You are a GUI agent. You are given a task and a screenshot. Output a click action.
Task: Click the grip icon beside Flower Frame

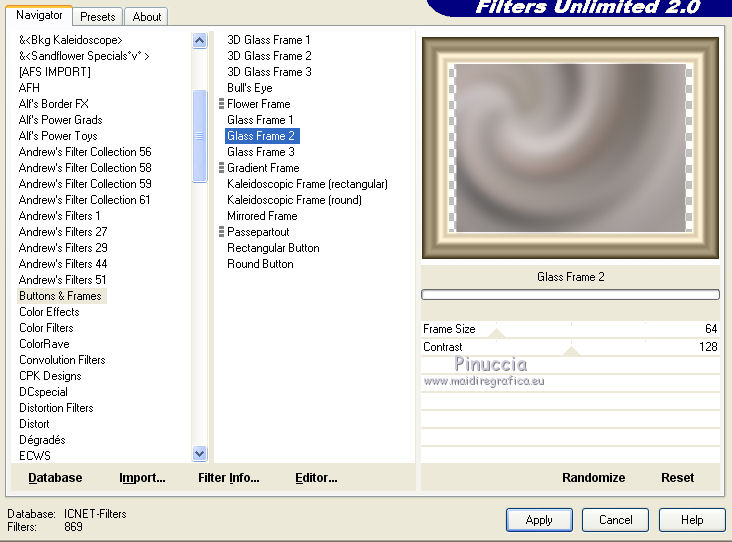[221, 104]
